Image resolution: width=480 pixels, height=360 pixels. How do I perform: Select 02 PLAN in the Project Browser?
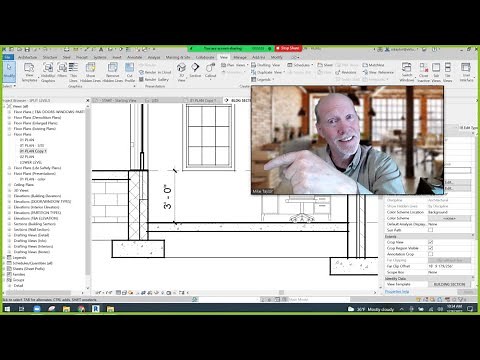(27, 157)
